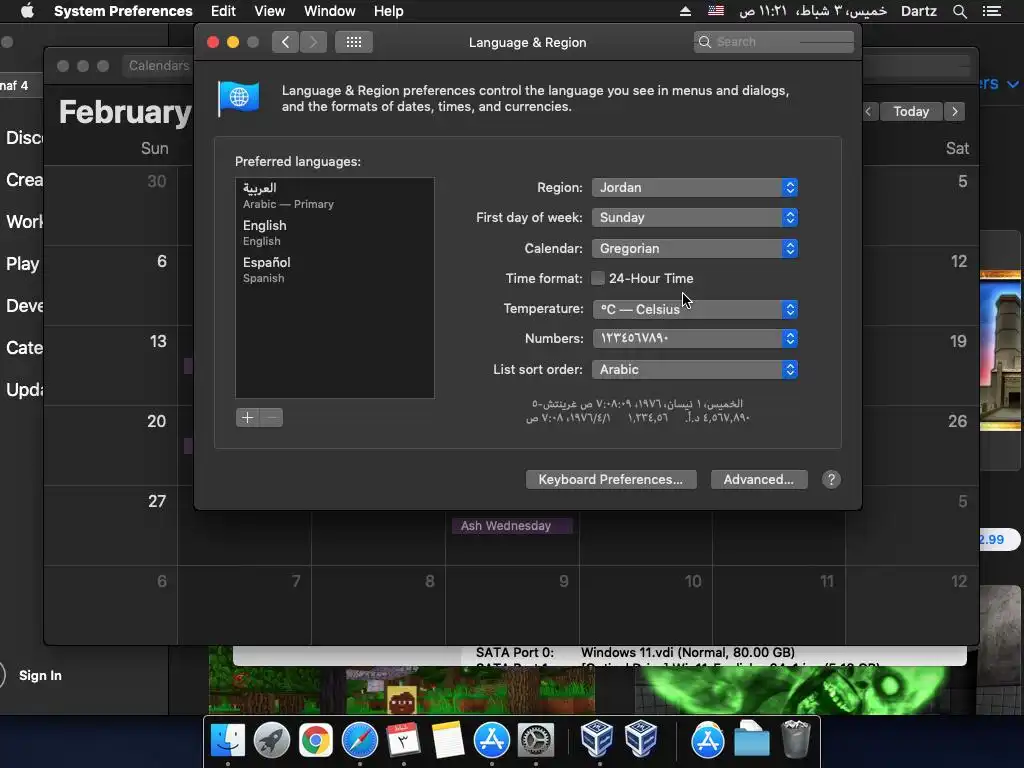Open Notes from the Dock

pyautogui.click(x=447, y=741)
